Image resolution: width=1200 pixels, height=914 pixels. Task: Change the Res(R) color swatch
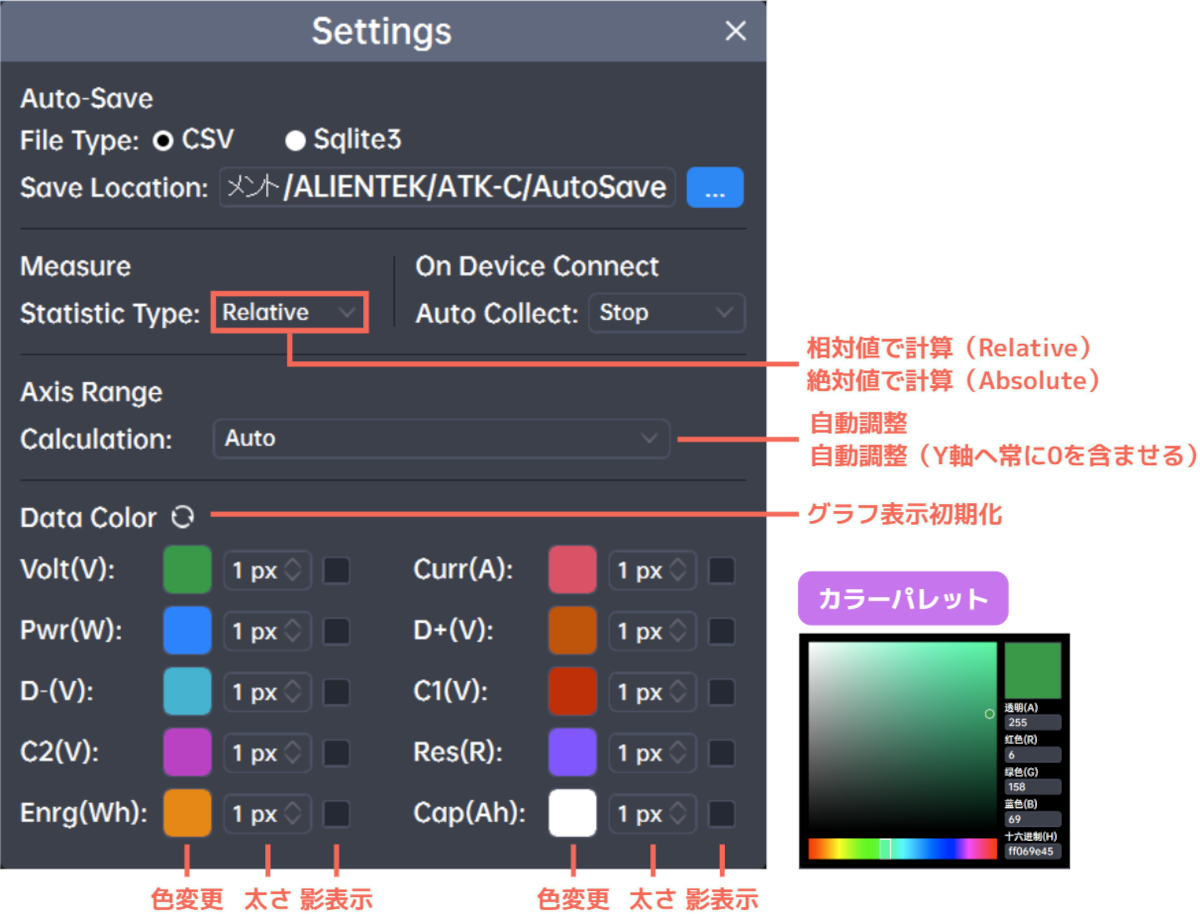tap(573, 753)
